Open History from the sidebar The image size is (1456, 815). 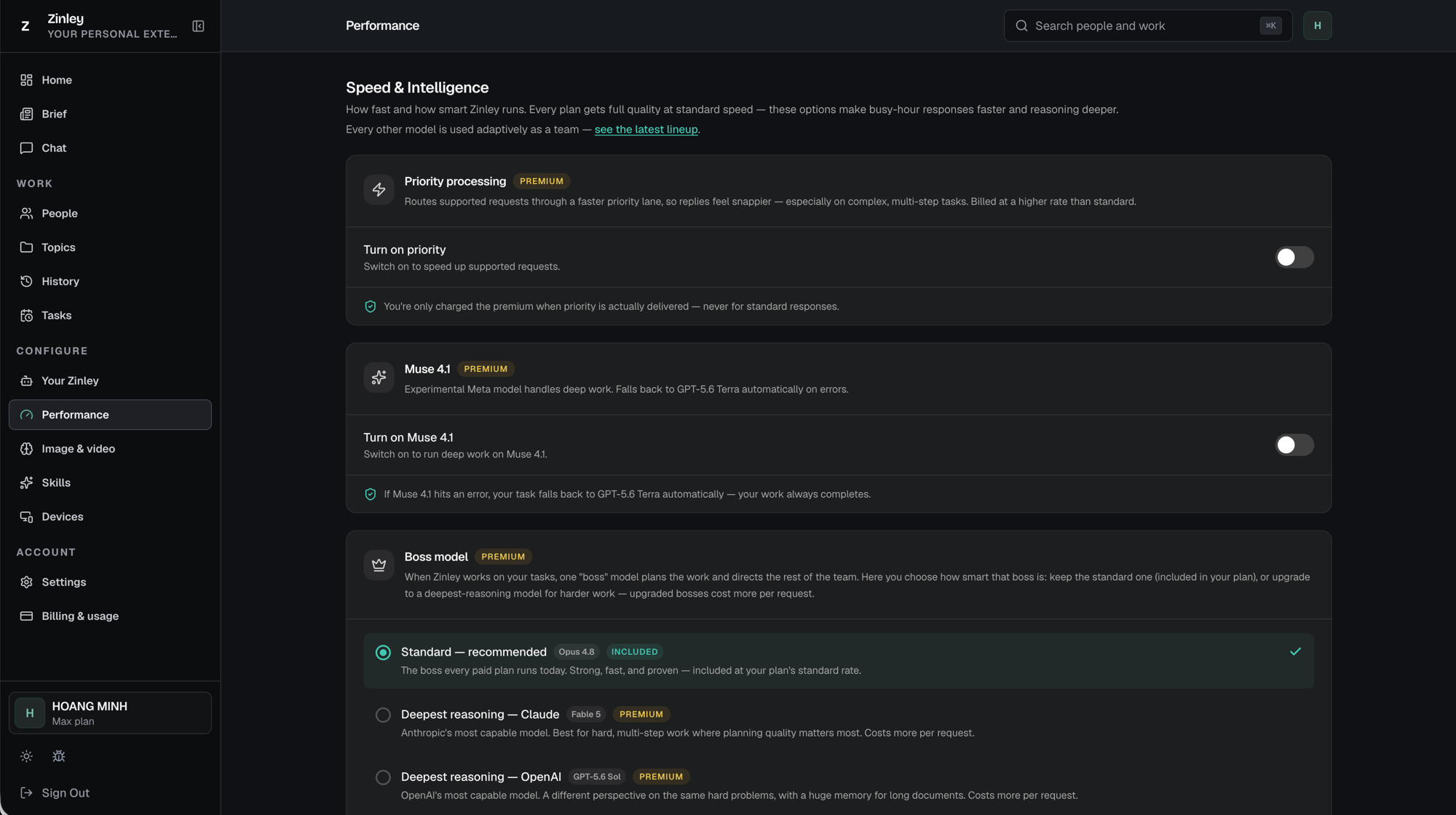pyautogui.click(x=110, y=282)
